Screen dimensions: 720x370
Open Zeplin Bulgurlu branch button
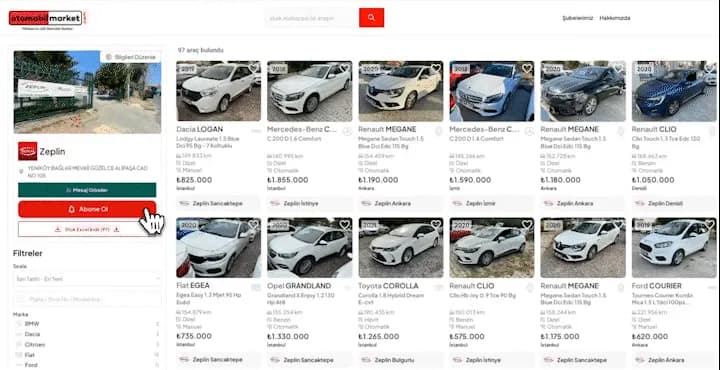point(400,359)
